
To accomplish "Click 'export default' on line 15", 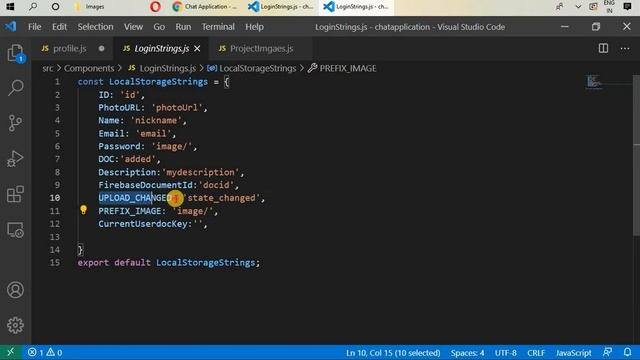I will click(114, 262).
